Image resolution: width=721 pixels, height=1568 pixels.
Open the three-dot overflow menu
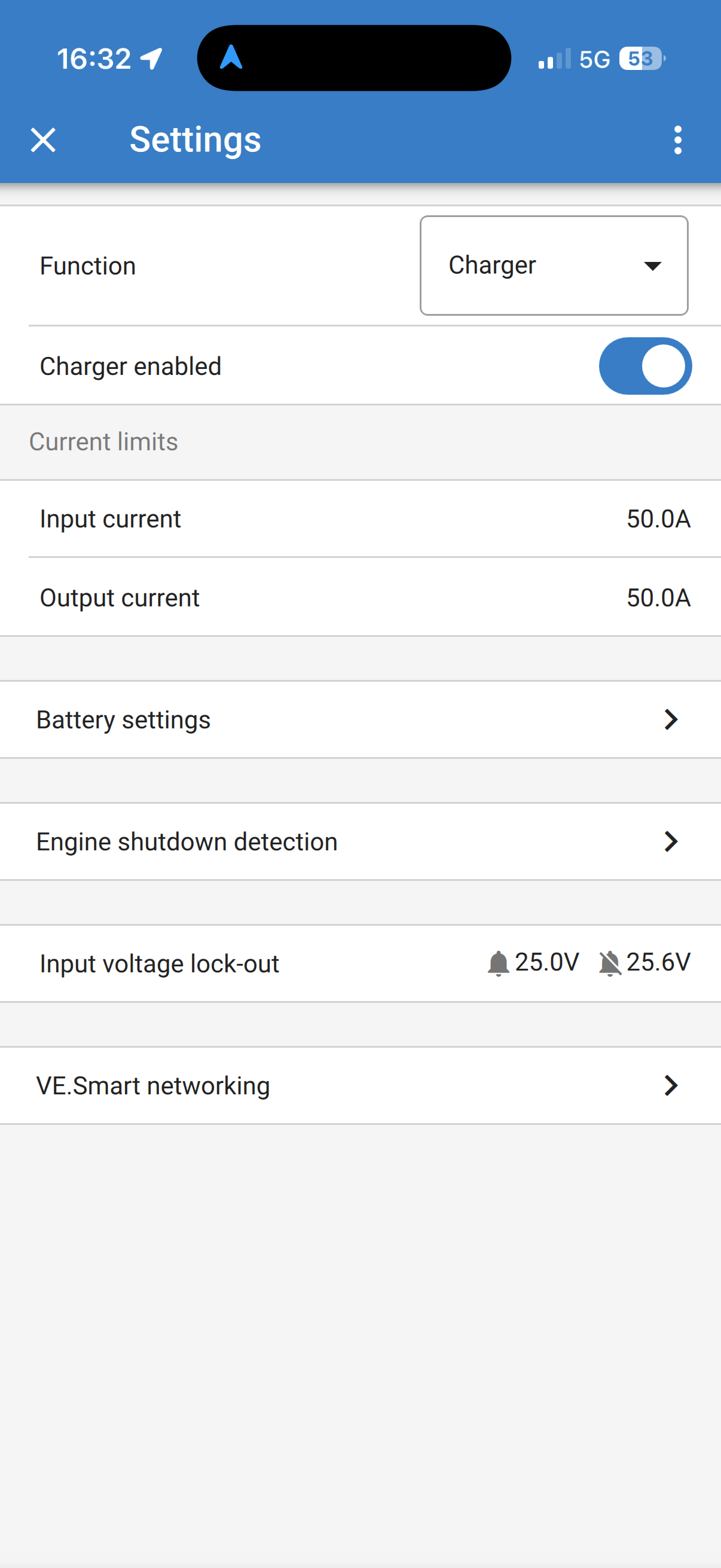678,140
